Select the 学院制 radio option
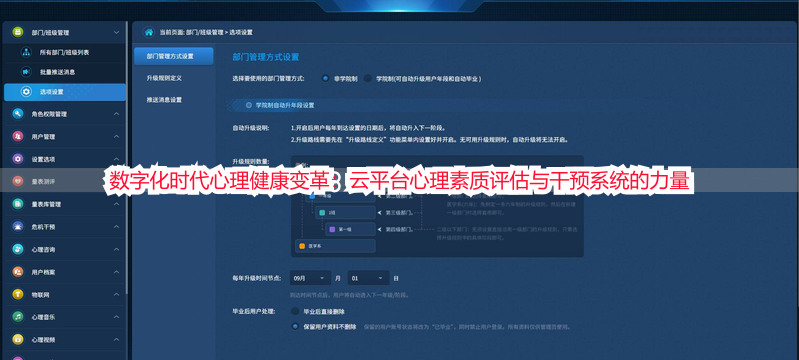 (x=367, y=79)
